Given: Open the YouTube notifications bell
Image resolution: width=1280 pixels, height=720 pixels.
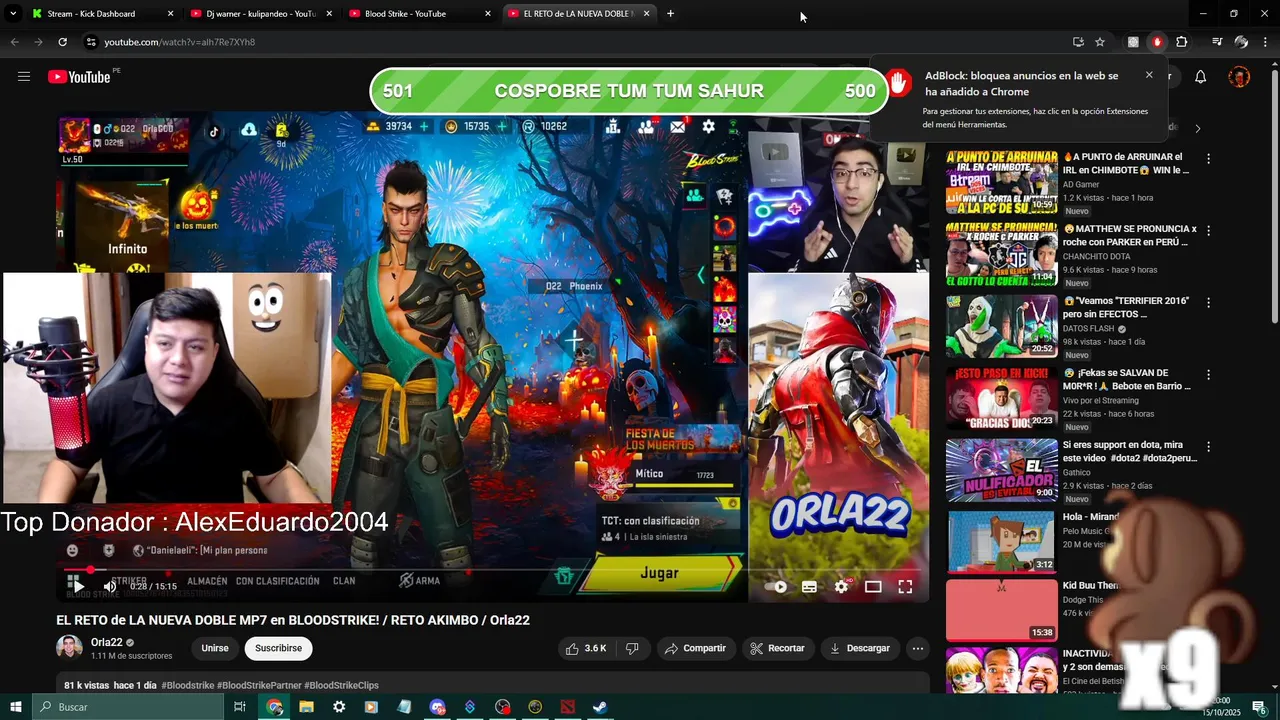Looking at the screenshot, I should (1201, 77).
